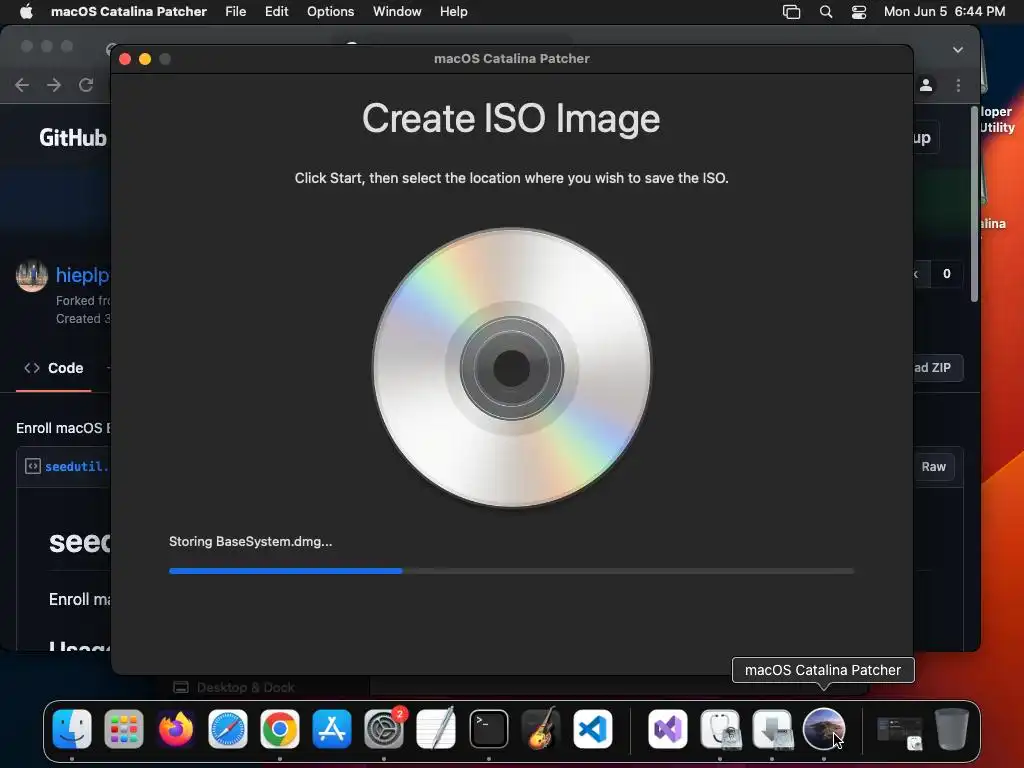Open Control Center in menu bar
This screenshot has height=768, width=1024.
[859, 12]
